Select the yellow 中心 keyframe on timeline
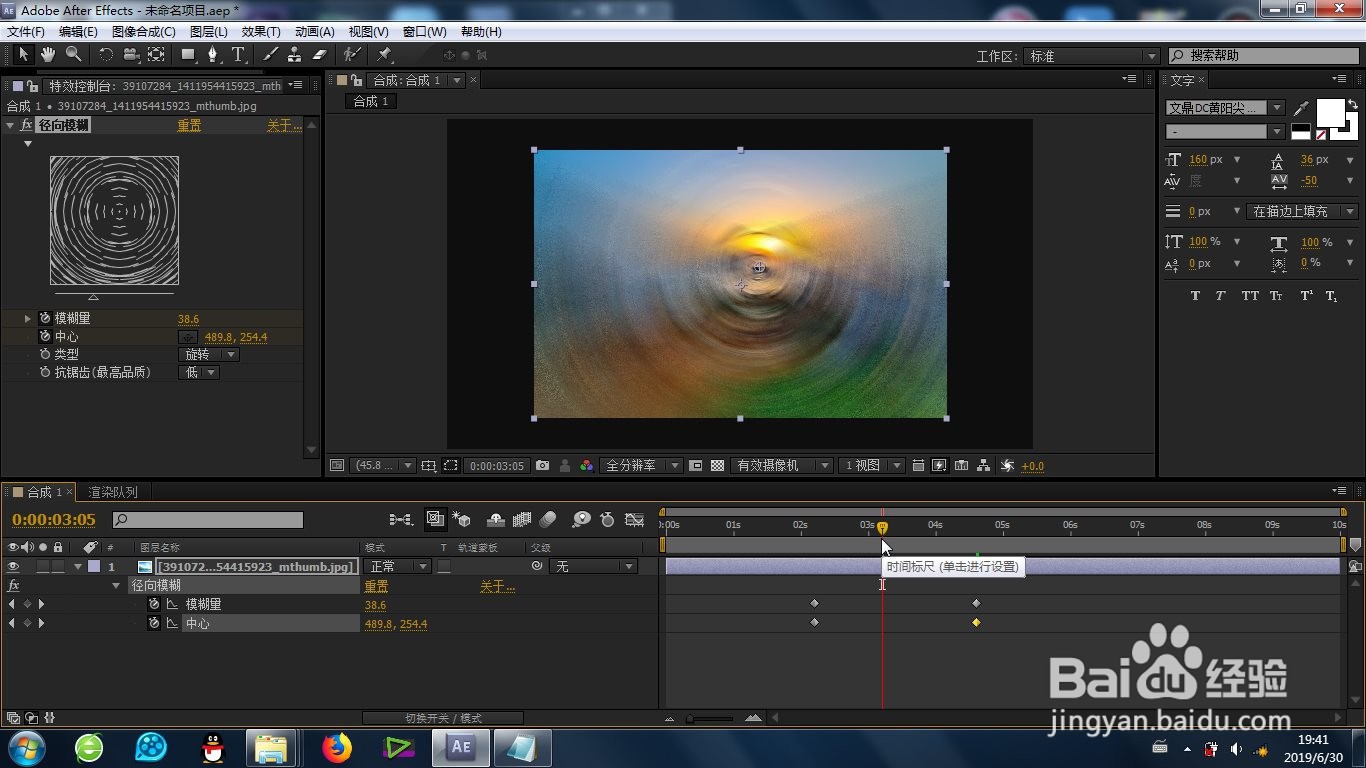 976,622
